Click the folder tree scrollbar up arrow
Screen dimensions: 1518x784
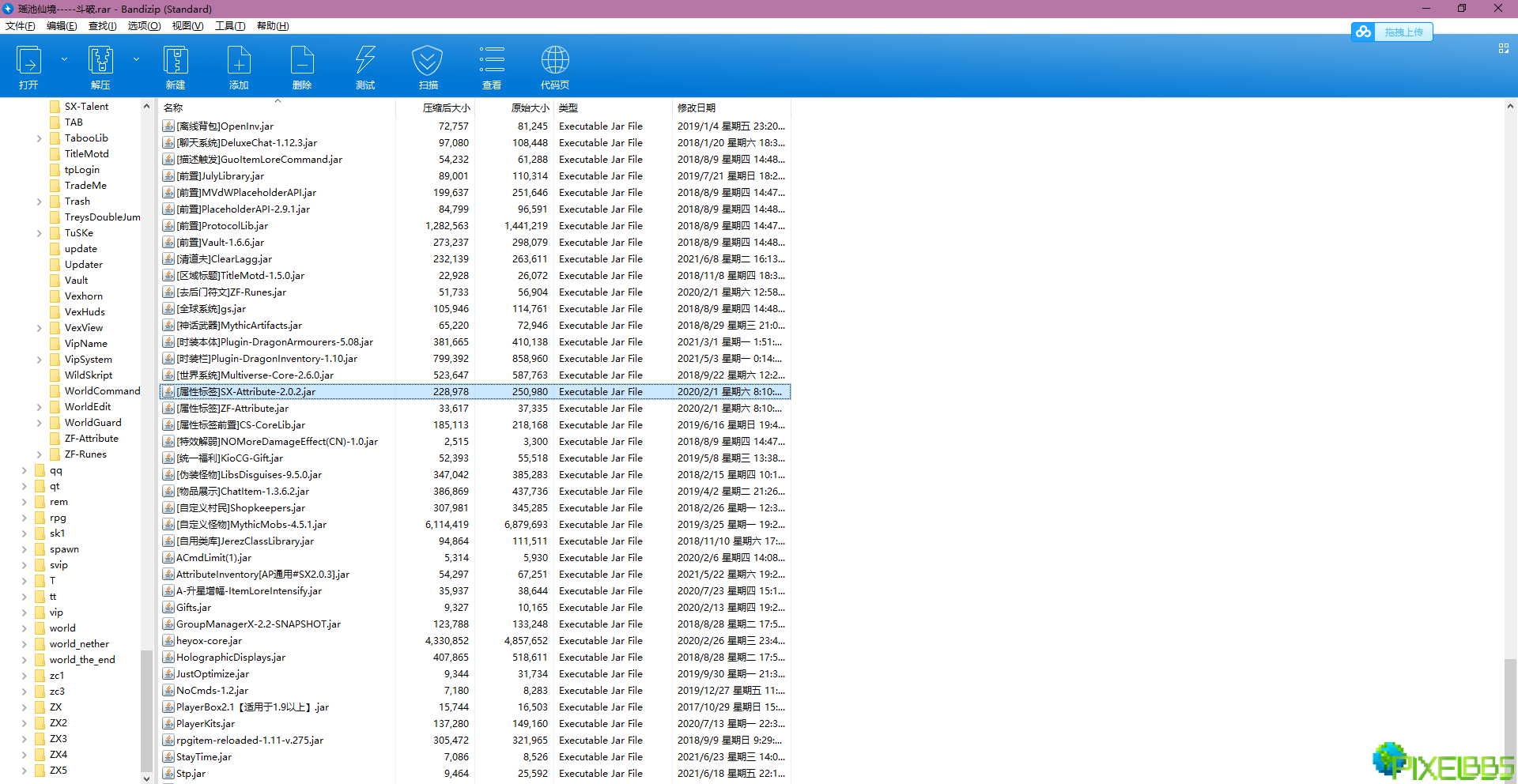tap(146, 106)
